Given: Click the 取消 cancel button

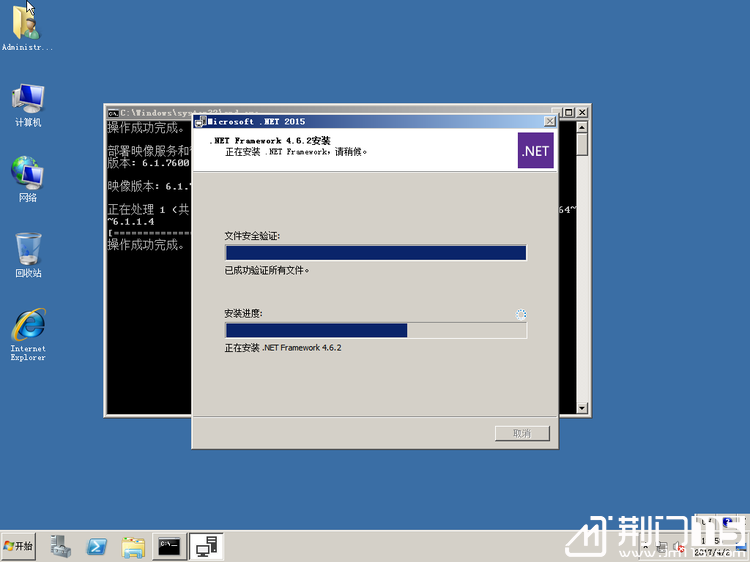Looking at the screenshot, I should 522,433.
